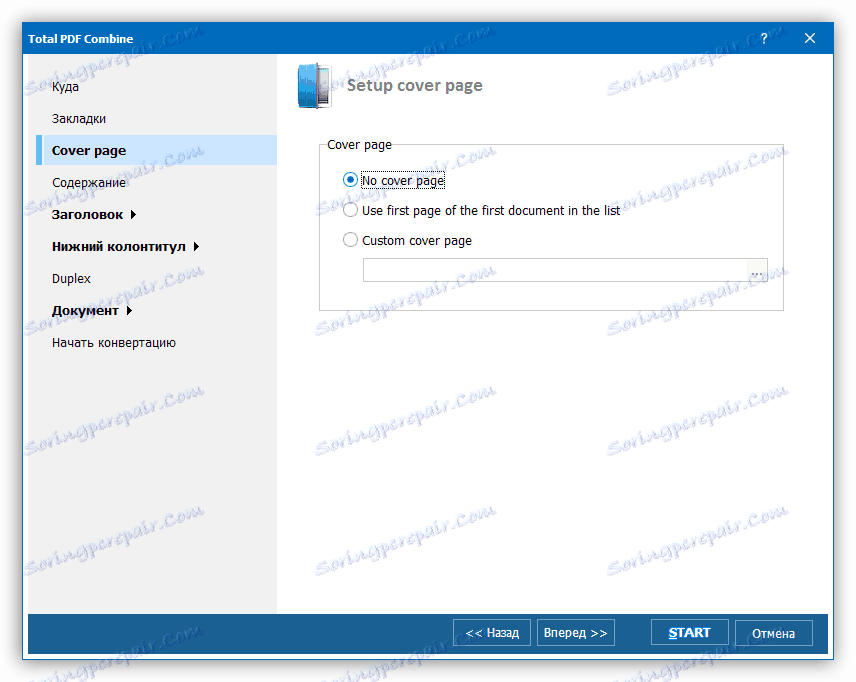The image size is (856, 682).
Task: Click the Отмена button
Action: coord(774,633)
